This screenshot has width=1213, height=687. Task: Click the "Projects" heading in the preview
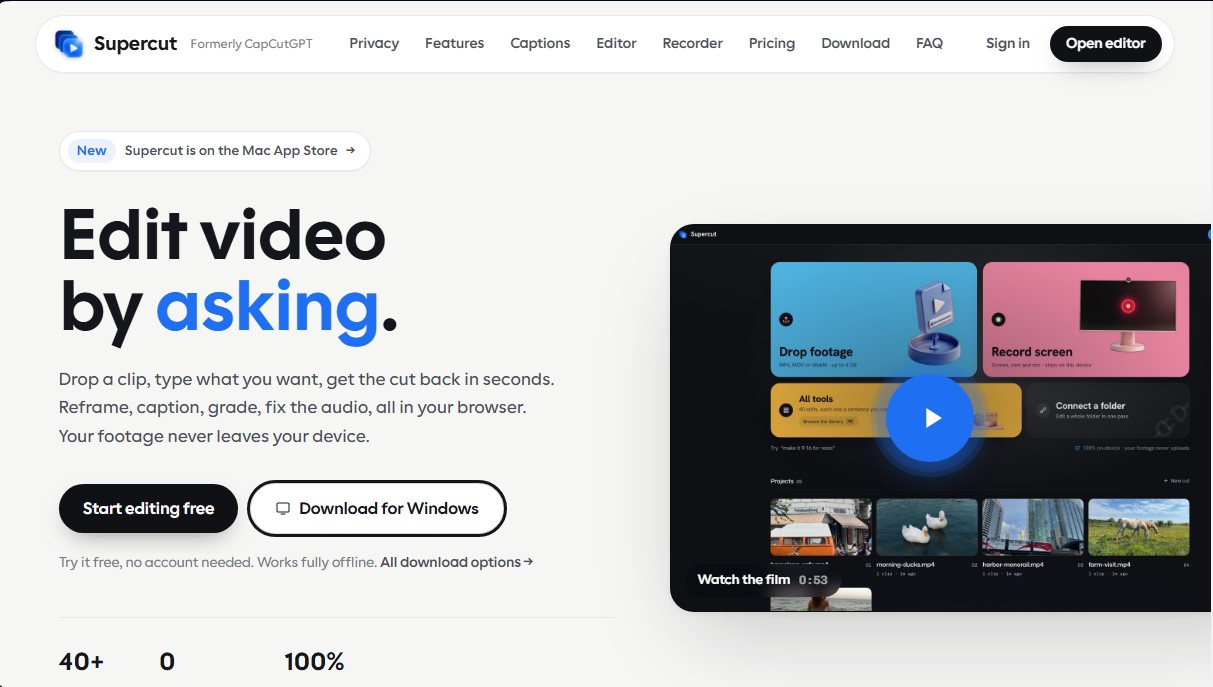(782, 481)
